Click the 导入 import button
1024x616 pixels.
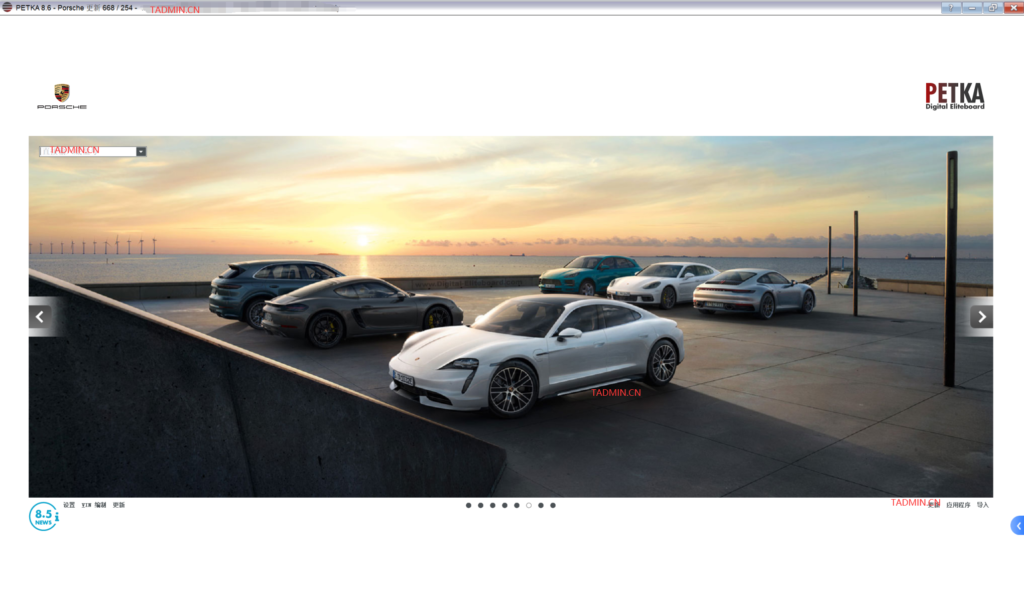(x=983, y=505)
